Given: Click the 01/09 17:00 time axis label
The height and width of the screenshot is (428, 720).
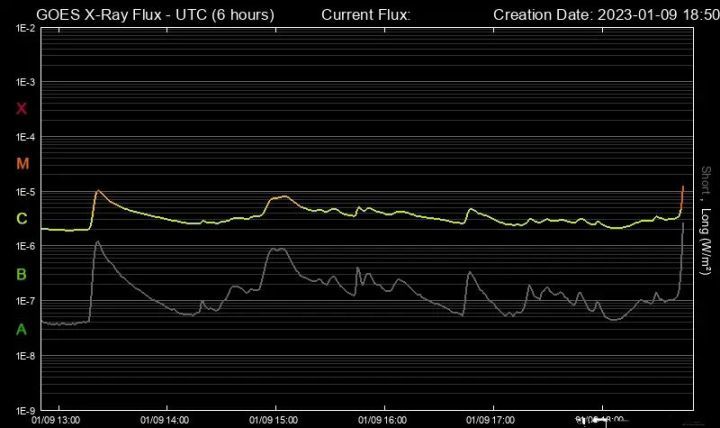Looking at the screenshot, I should [490, 420].
